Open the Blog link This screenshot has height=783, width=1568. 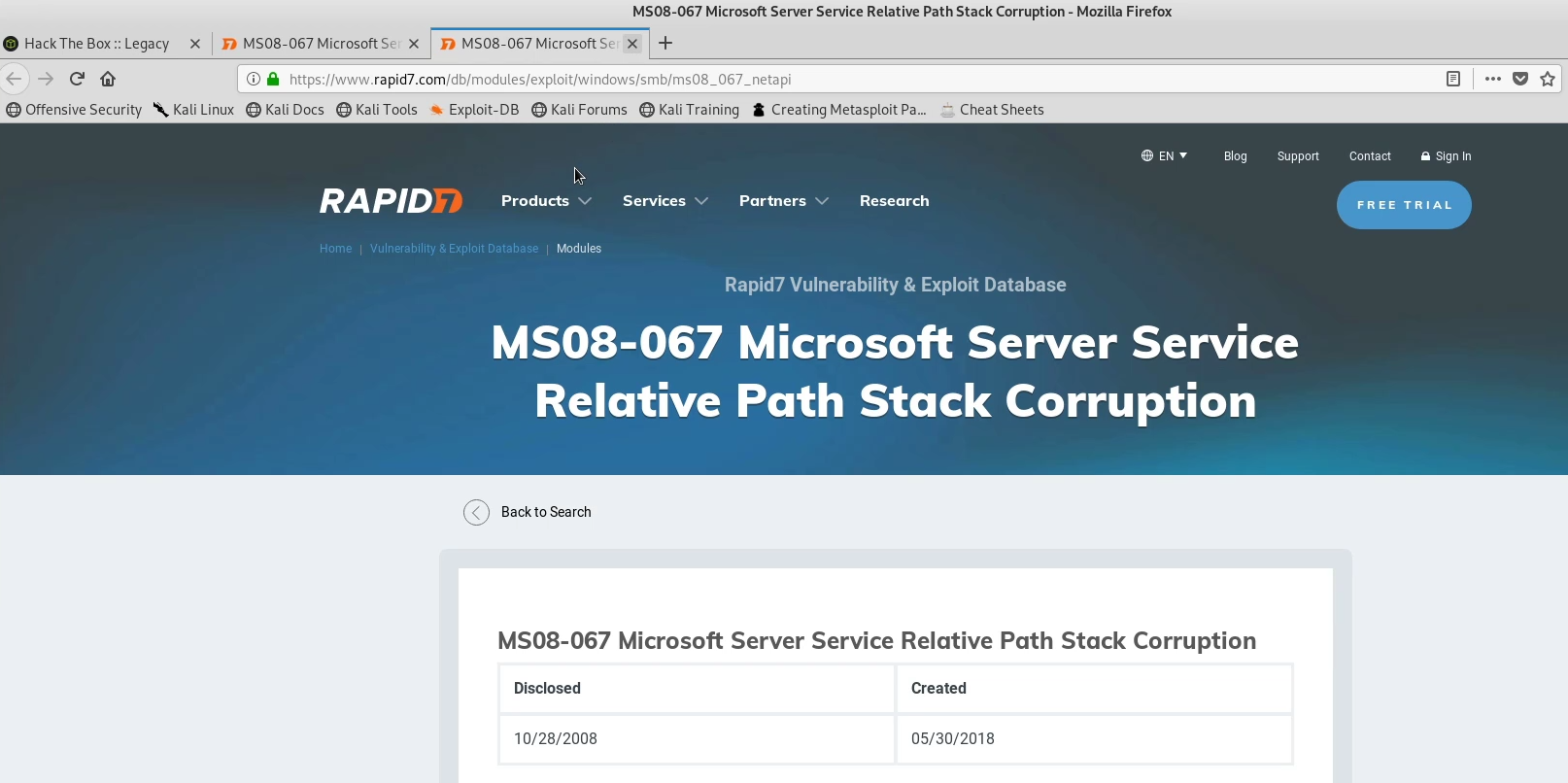[x=1235, y=156]
